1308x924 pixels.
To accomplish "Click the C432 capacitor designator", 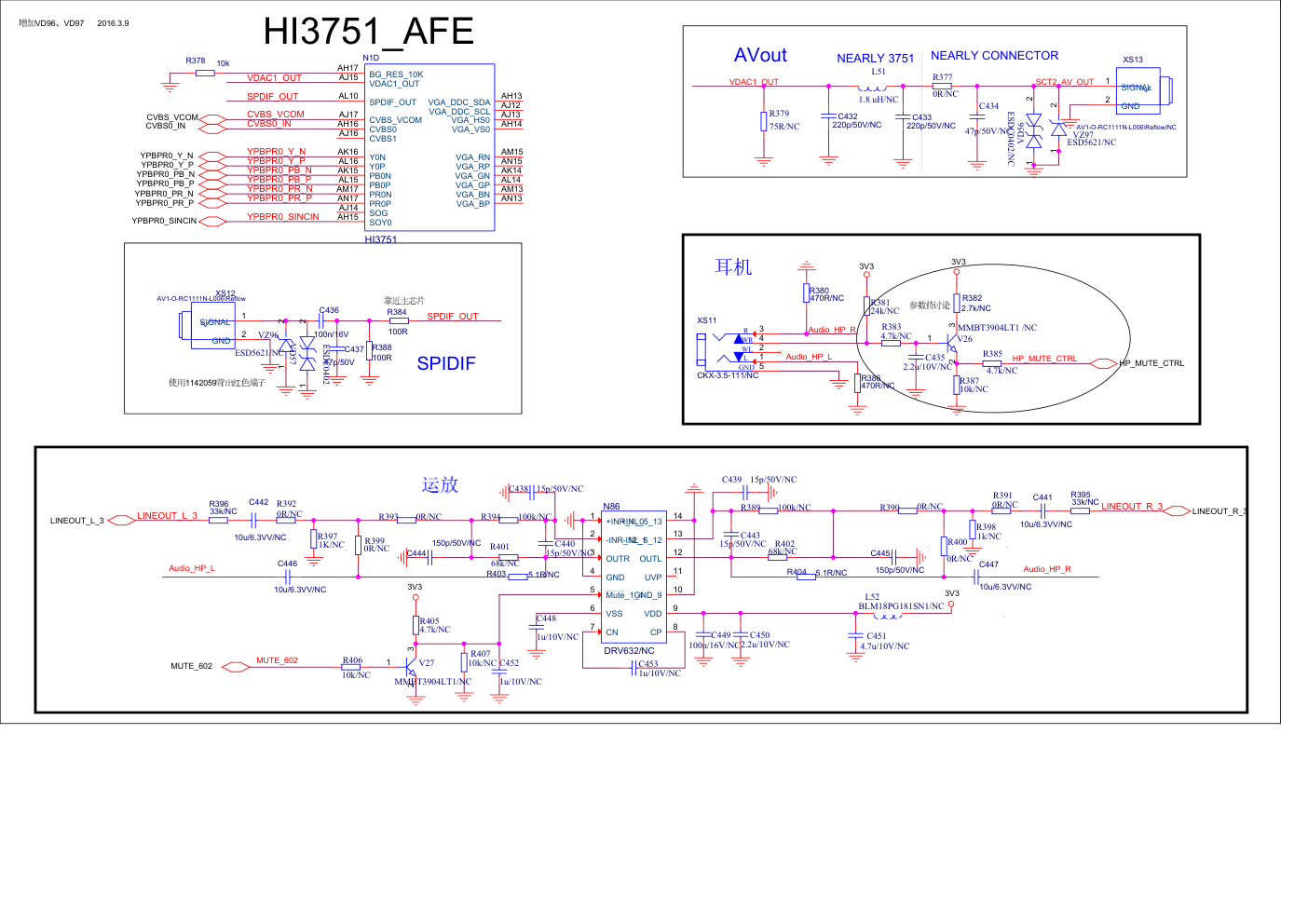I will click(x=848, y=116).
